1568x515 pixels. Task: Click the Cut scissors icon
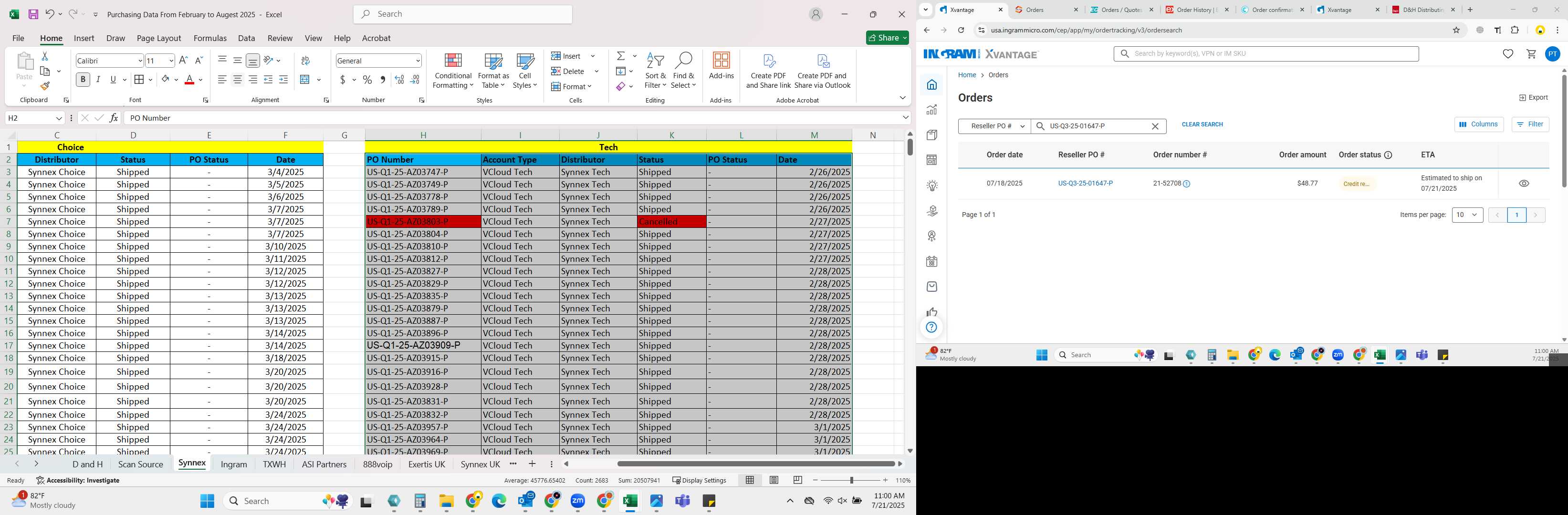point(44,56)
